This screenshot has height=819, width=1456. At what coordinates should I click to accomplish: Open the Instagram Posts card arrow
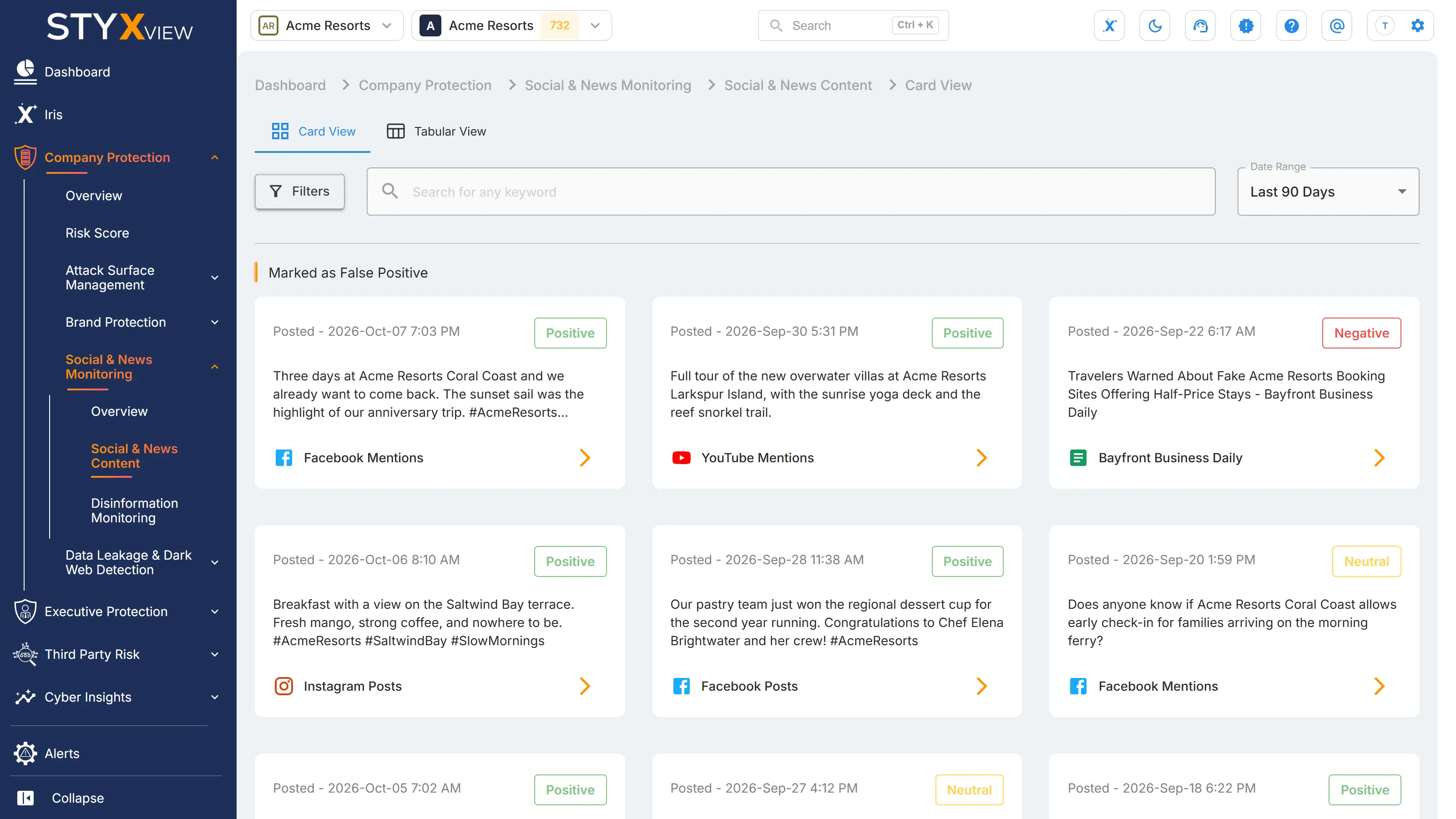click(585, 686)
